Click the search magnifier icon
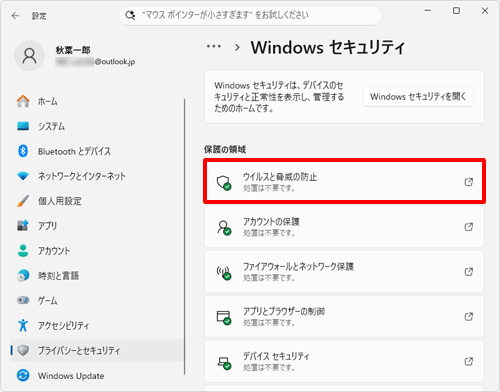The width and height of the screenshot is (500, 392). [x=130, y=15]
